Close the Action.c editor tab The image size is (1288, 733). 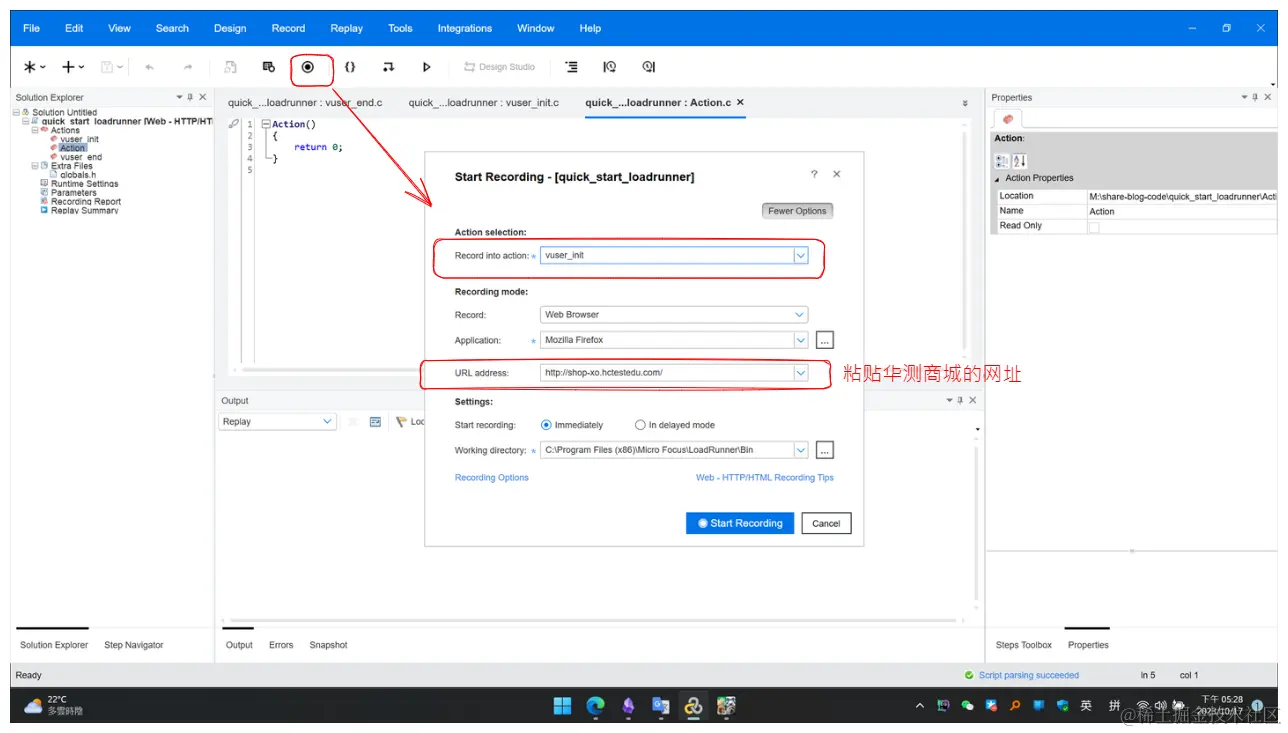point(740,102)
